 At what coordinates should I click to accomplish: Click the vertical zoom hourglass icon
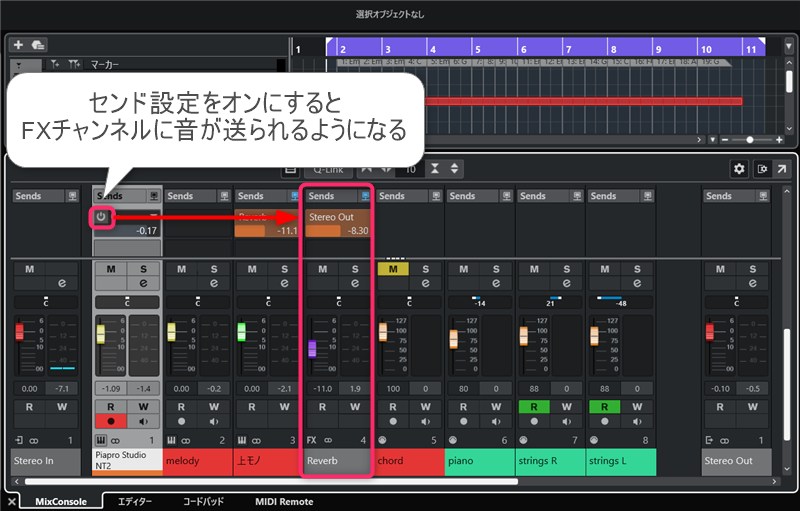click(x=435, y=169)
